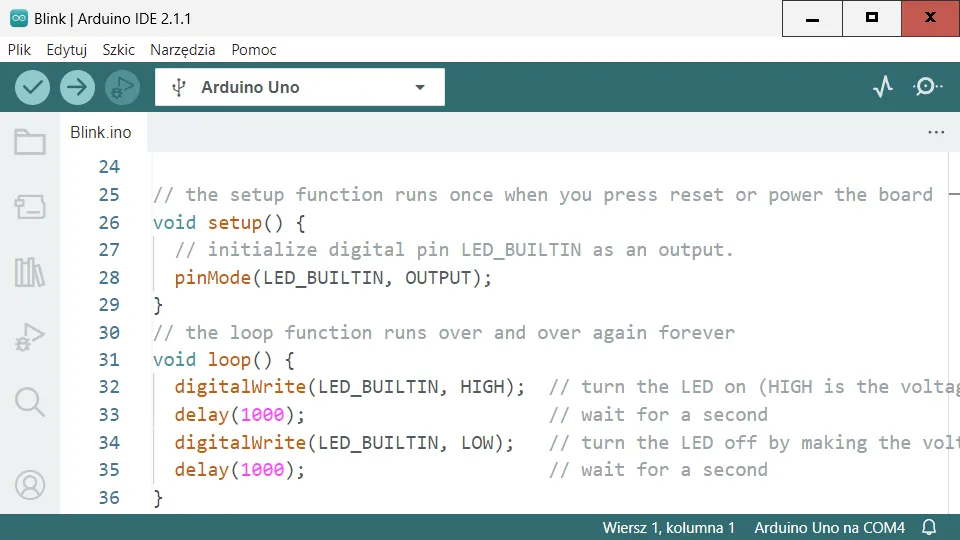This screenshot has height=540, width=960.
Task: Click 'void loop() {' code line
Action: 223,359
